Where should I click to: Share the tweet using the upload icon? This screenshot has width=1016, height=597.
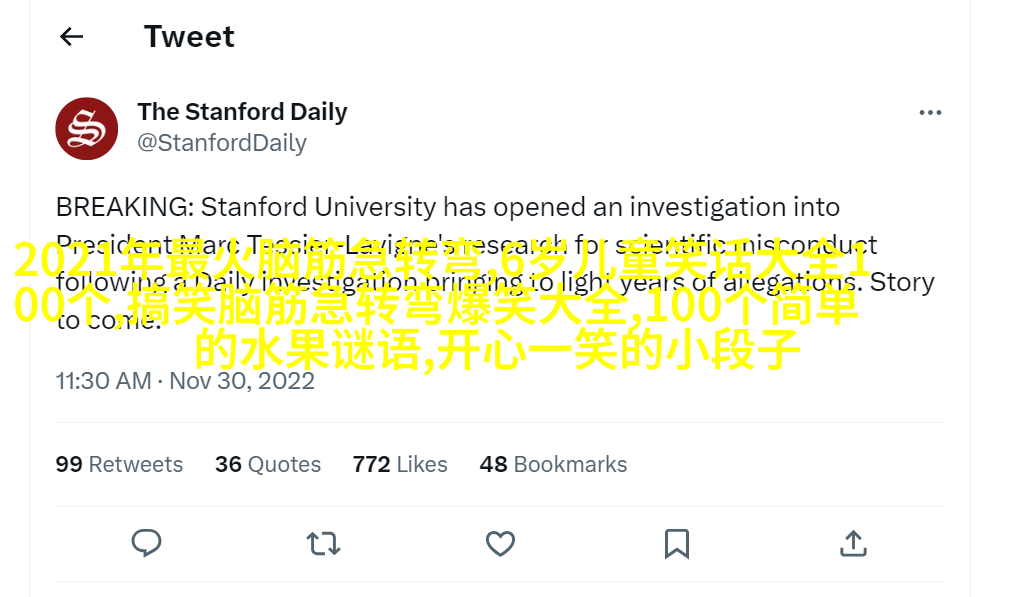(853, 543)
